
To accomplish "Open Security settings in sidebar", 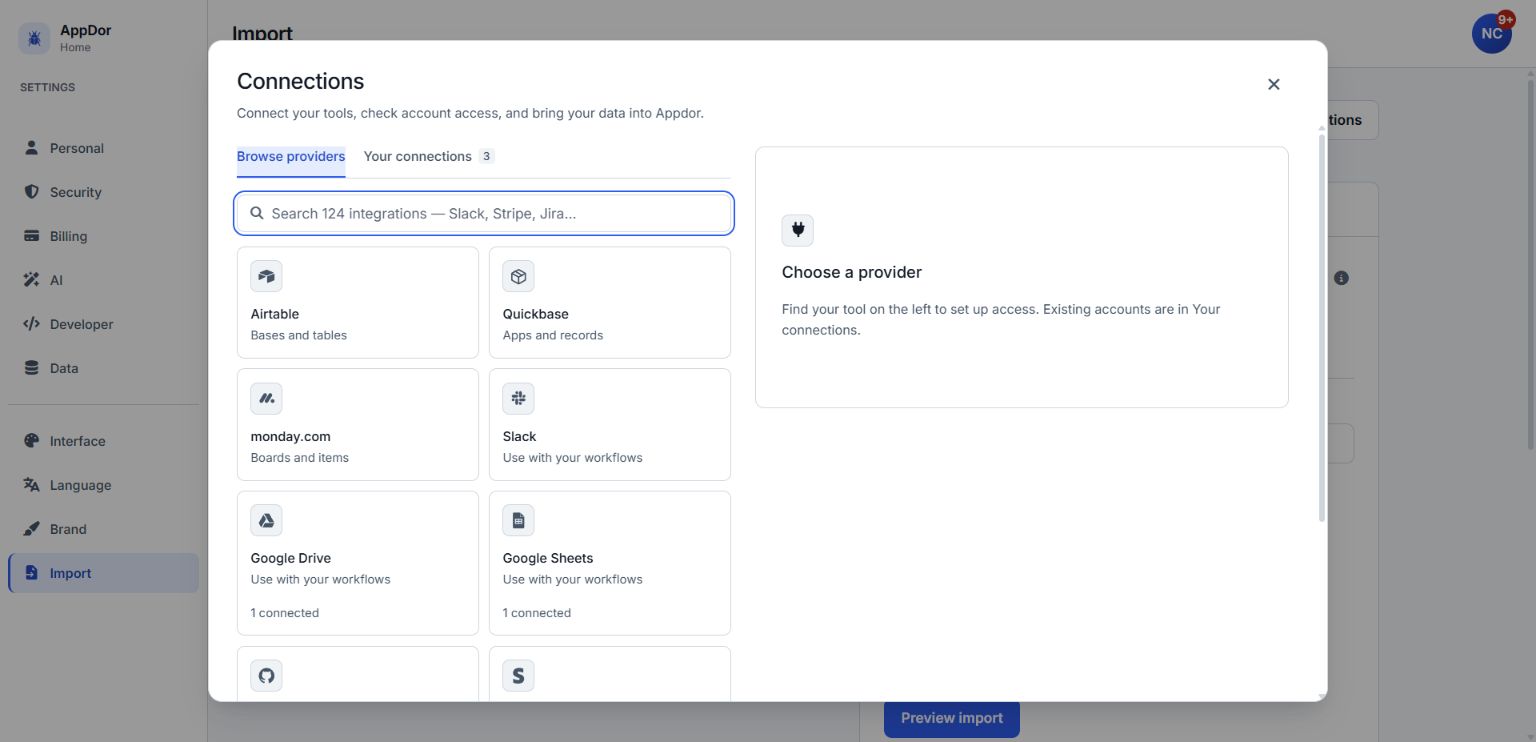I will pos(103,192).
